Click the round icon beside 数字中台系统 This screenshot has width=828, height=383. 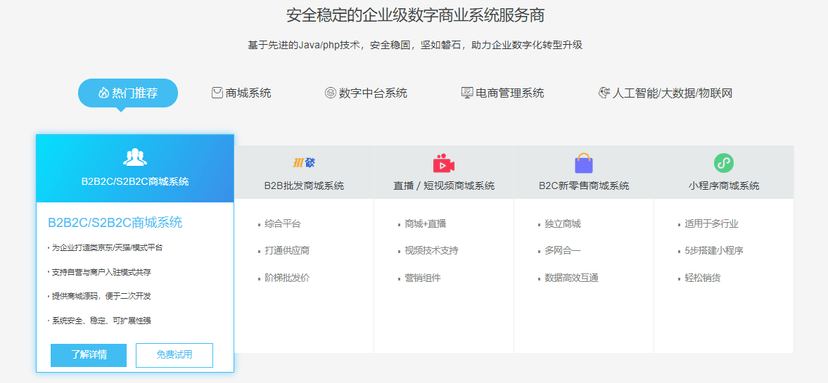point(330,94)
